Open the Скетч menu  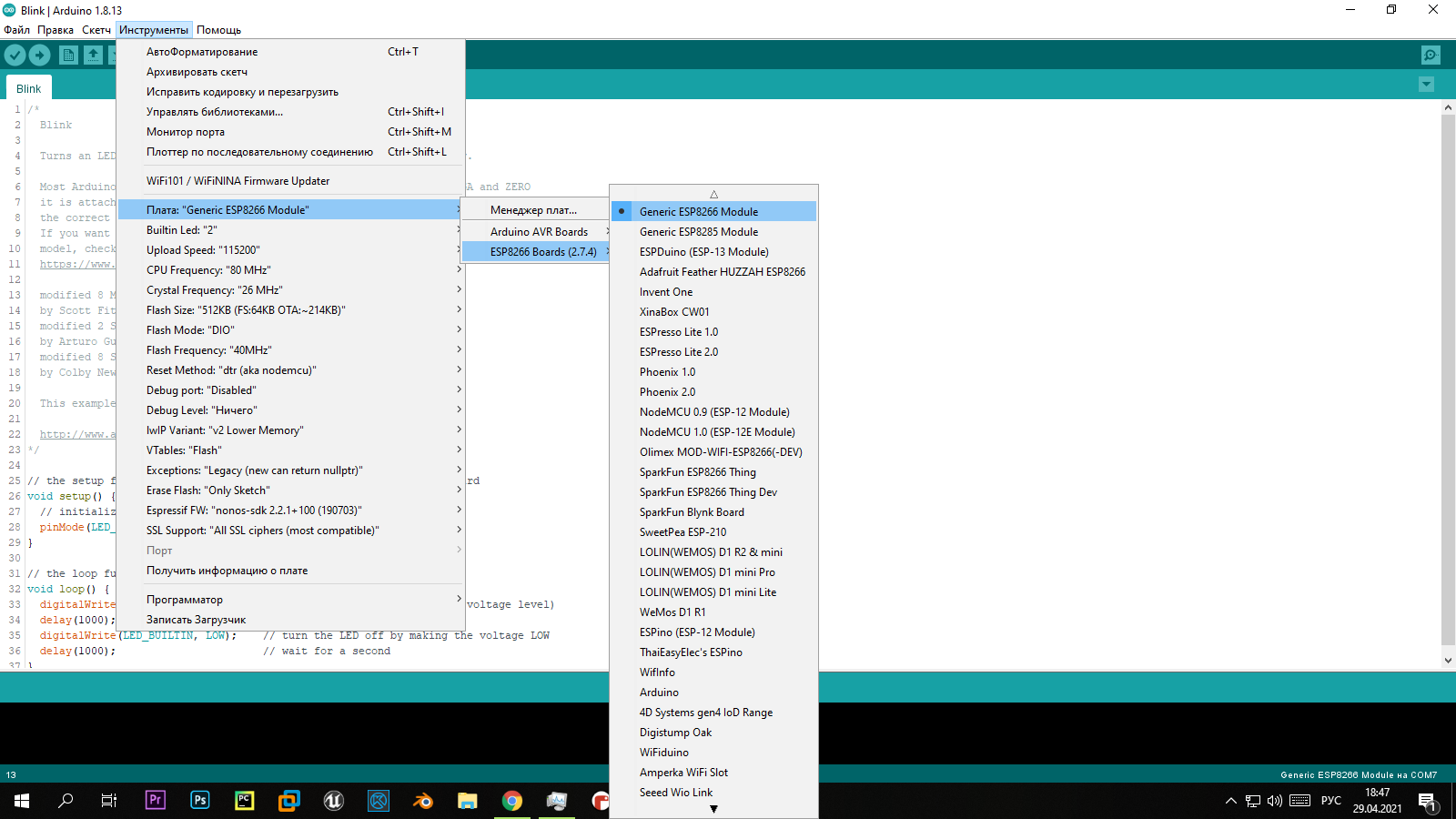tap(96, 30)
